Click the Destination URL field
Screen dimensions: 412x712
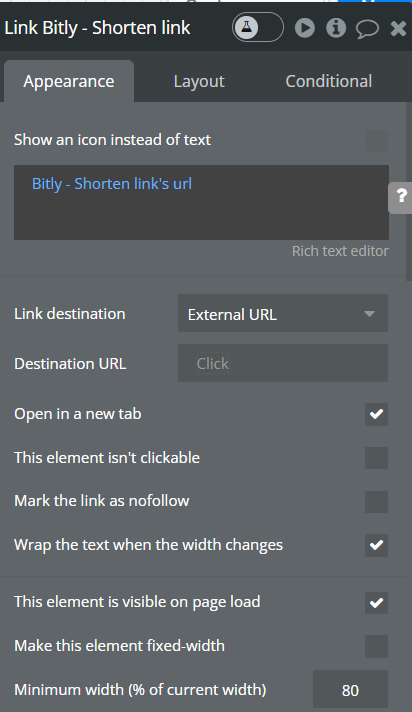click(x=283, y=363)
